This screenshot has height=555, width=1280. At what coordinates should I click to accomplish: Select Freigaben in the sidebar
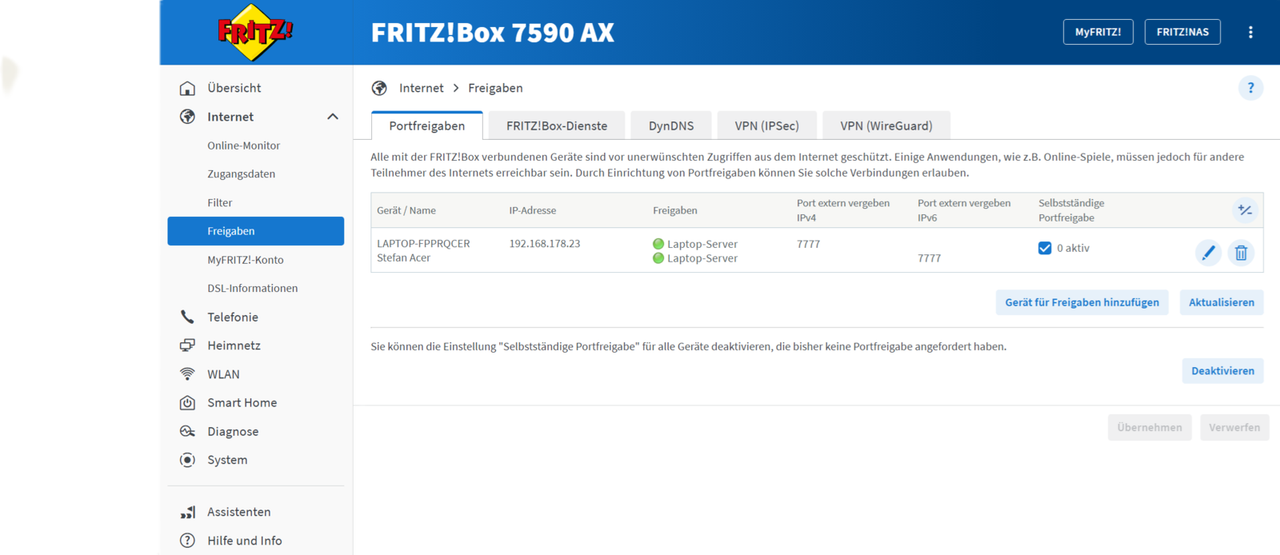pyautogui.click(x=256, y=231)
